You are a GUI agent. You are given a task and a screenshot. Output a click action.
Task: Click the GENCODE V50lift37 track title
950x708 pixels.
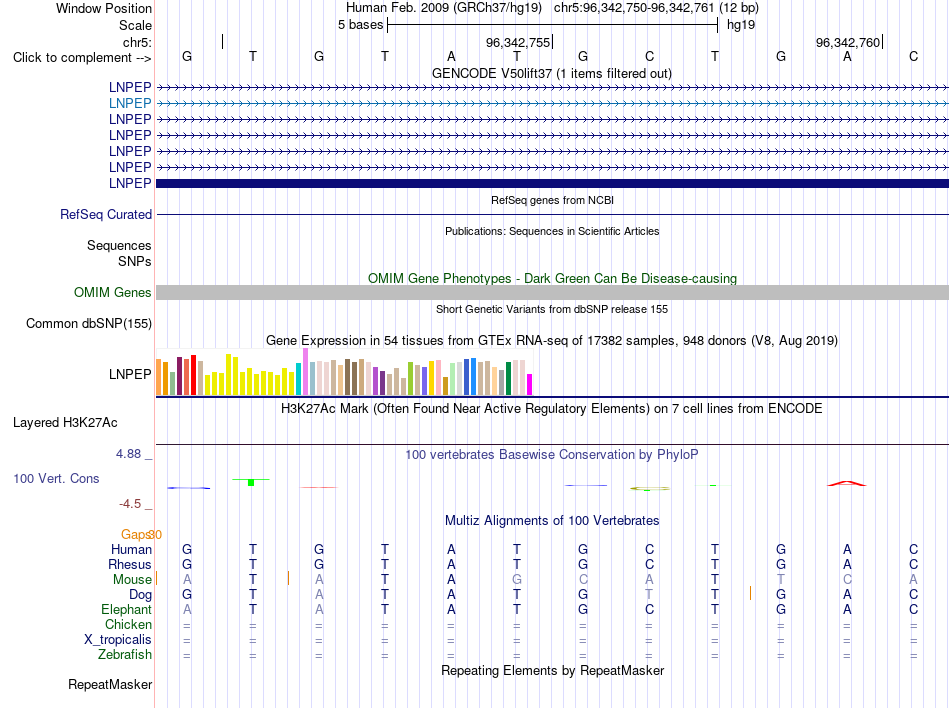click(x=552, y=73)
